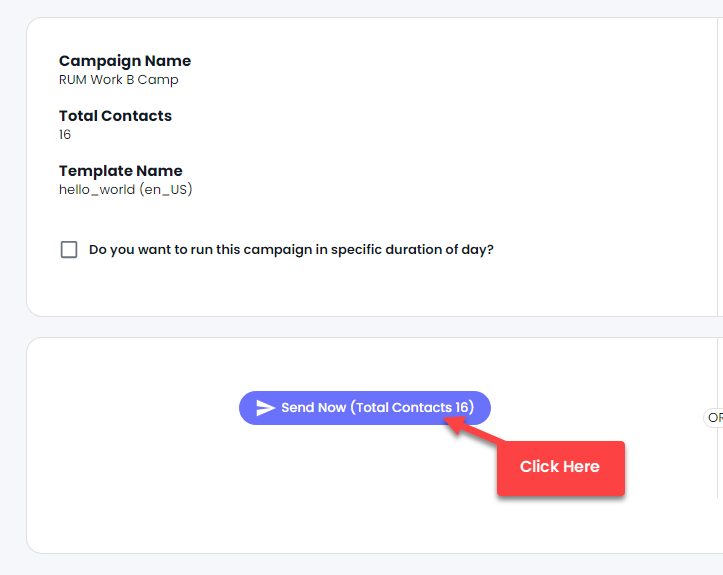This screenshot has width=723, height=575.
Task: Click the Template Name heading
Action: (x=121, y=171)
